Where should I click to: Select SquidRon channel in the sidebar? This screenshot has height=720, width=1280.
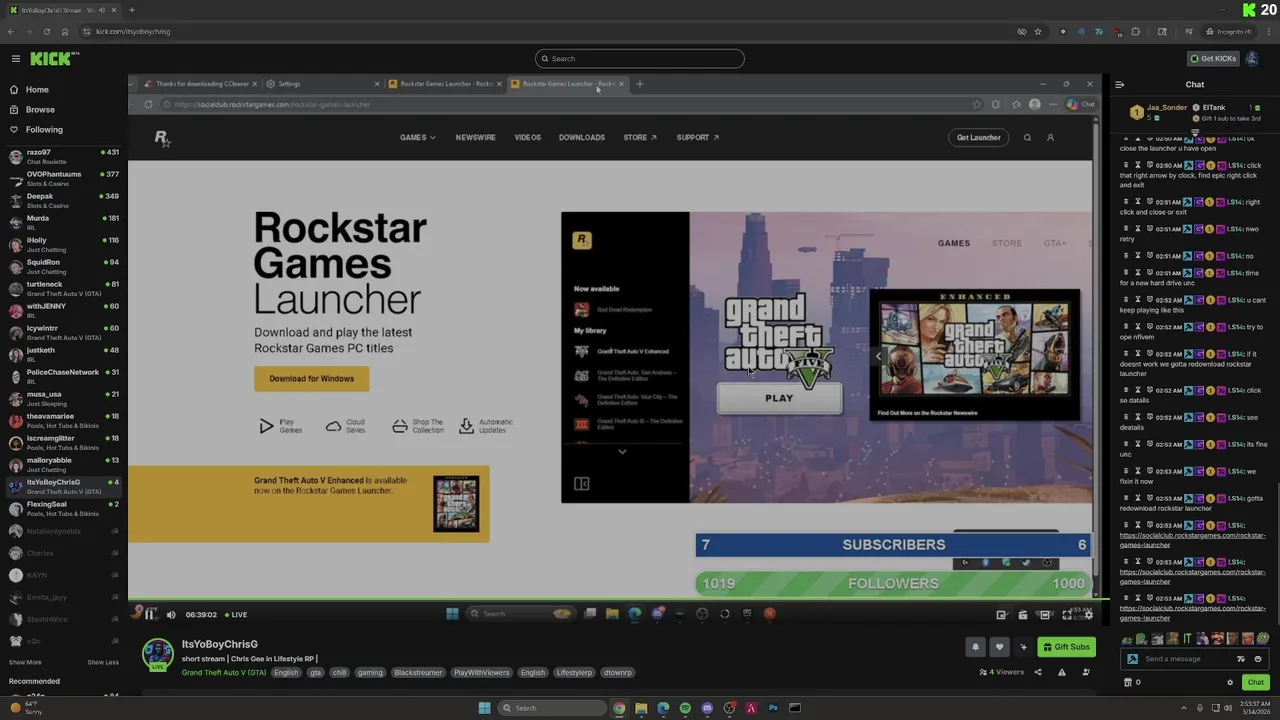click(63, 266)
